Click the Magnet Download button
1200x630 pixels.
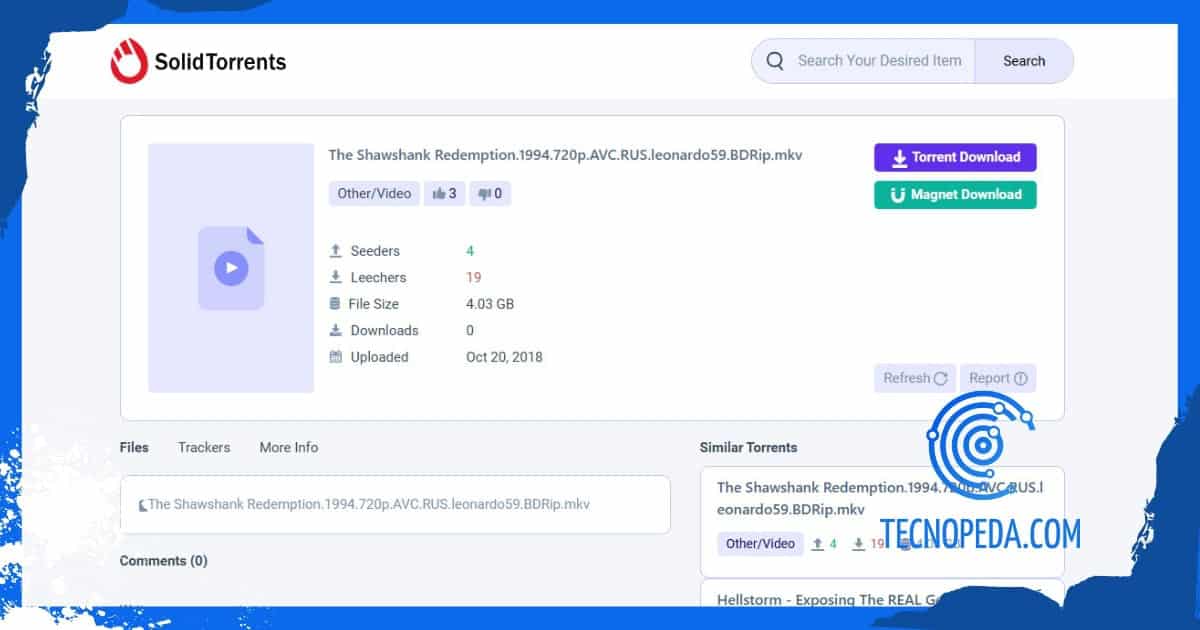(955, 195)
